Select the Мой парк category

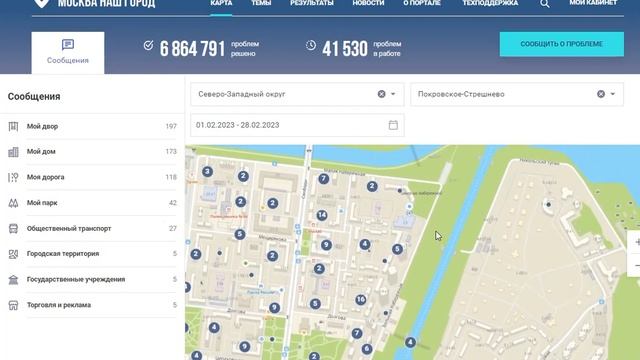coord(92,203)
